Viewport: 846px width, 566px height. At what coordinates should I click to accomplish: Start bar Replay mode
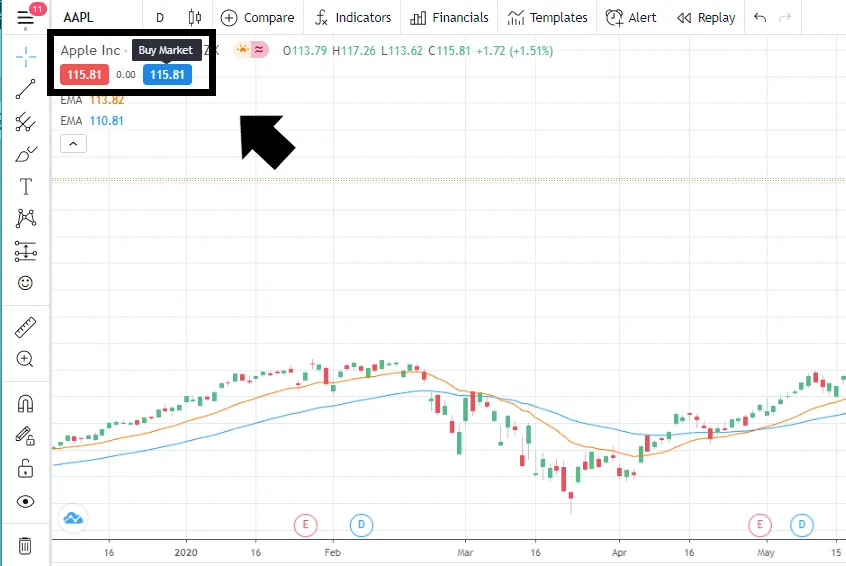point(706,18)
